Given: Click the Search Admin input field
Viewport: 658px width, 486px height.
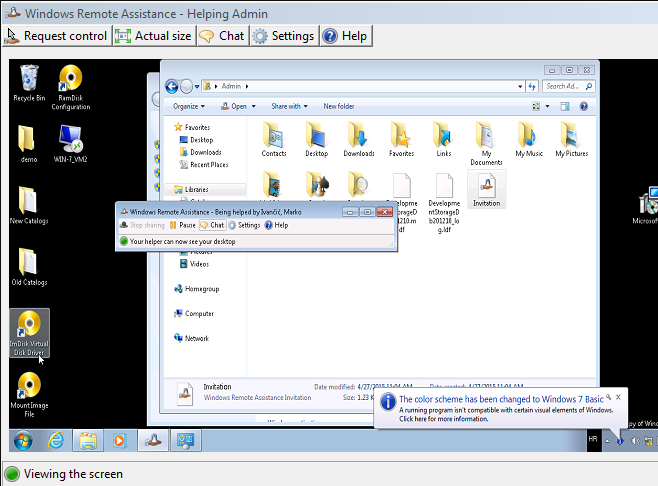Looking at the screenshot, I should (569, 86).
